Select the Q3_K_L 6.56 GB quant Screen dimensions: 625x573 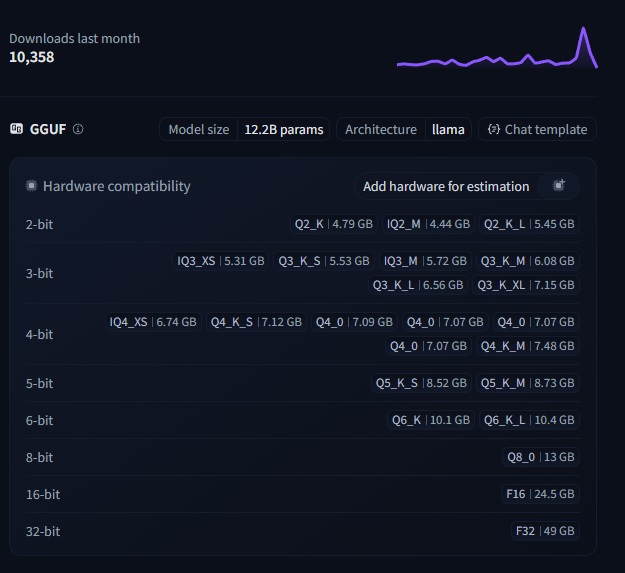click(x=418, y=285)
